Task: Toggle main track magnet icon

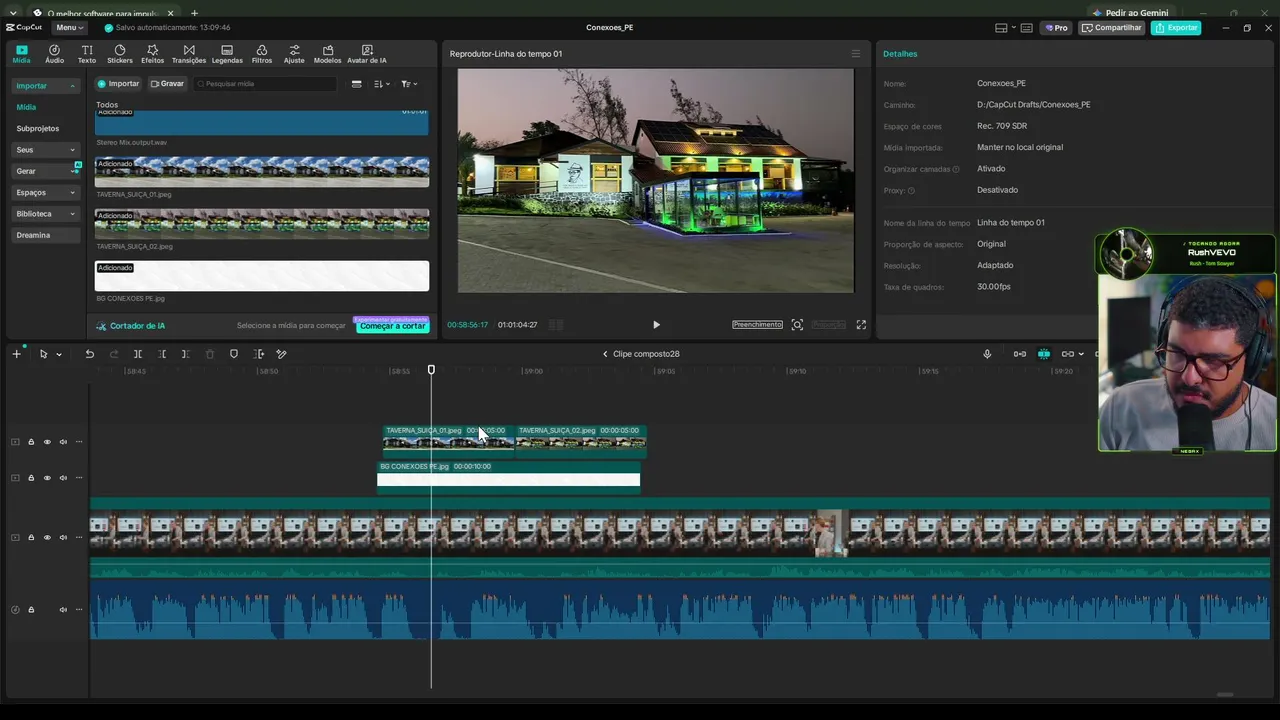Action: coord(1019,354)
